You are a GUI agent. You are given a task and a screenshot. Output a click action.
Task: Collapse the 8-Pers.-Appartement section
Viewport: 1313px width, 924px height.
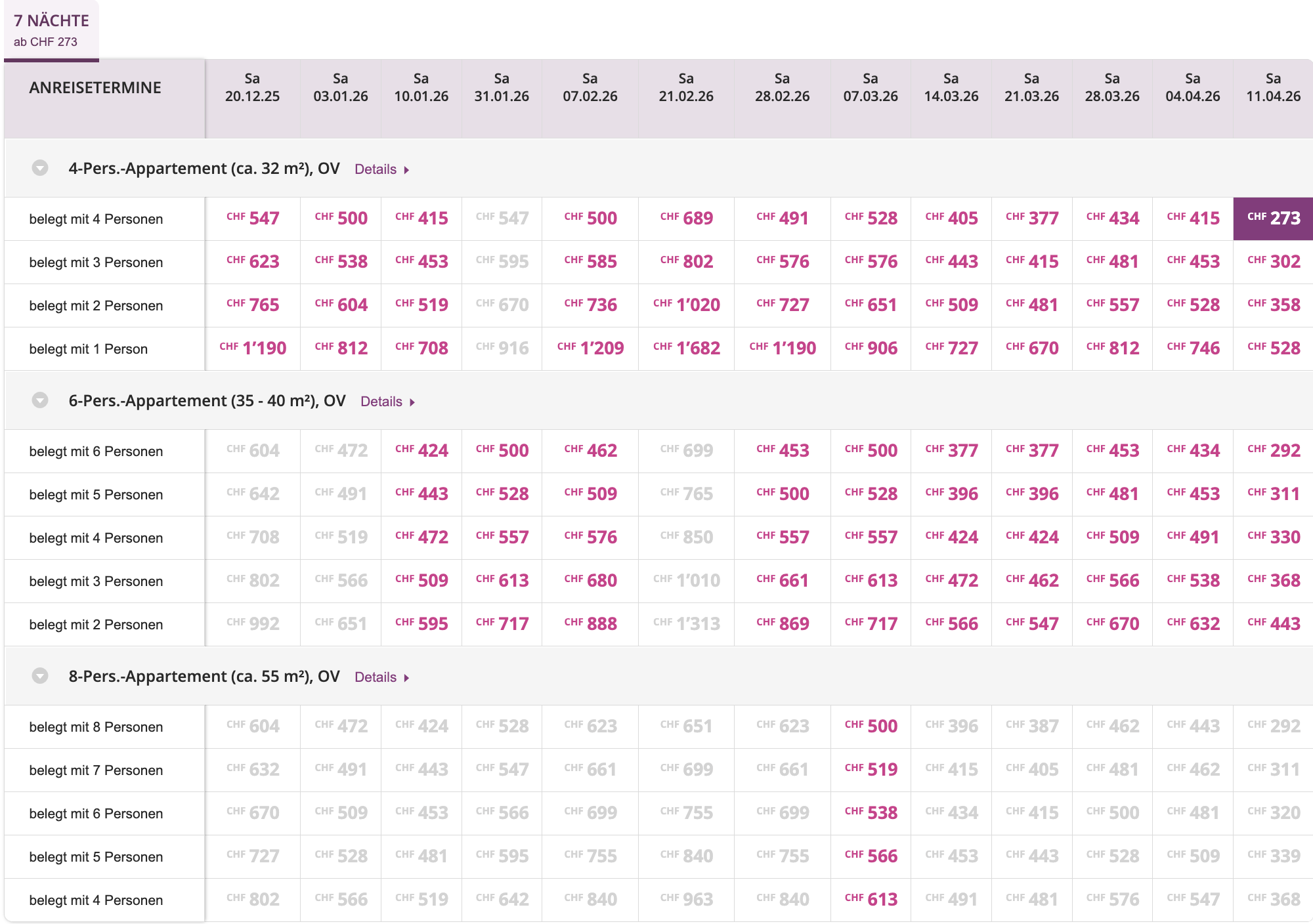pyautogui.click(x=40, y=676)
